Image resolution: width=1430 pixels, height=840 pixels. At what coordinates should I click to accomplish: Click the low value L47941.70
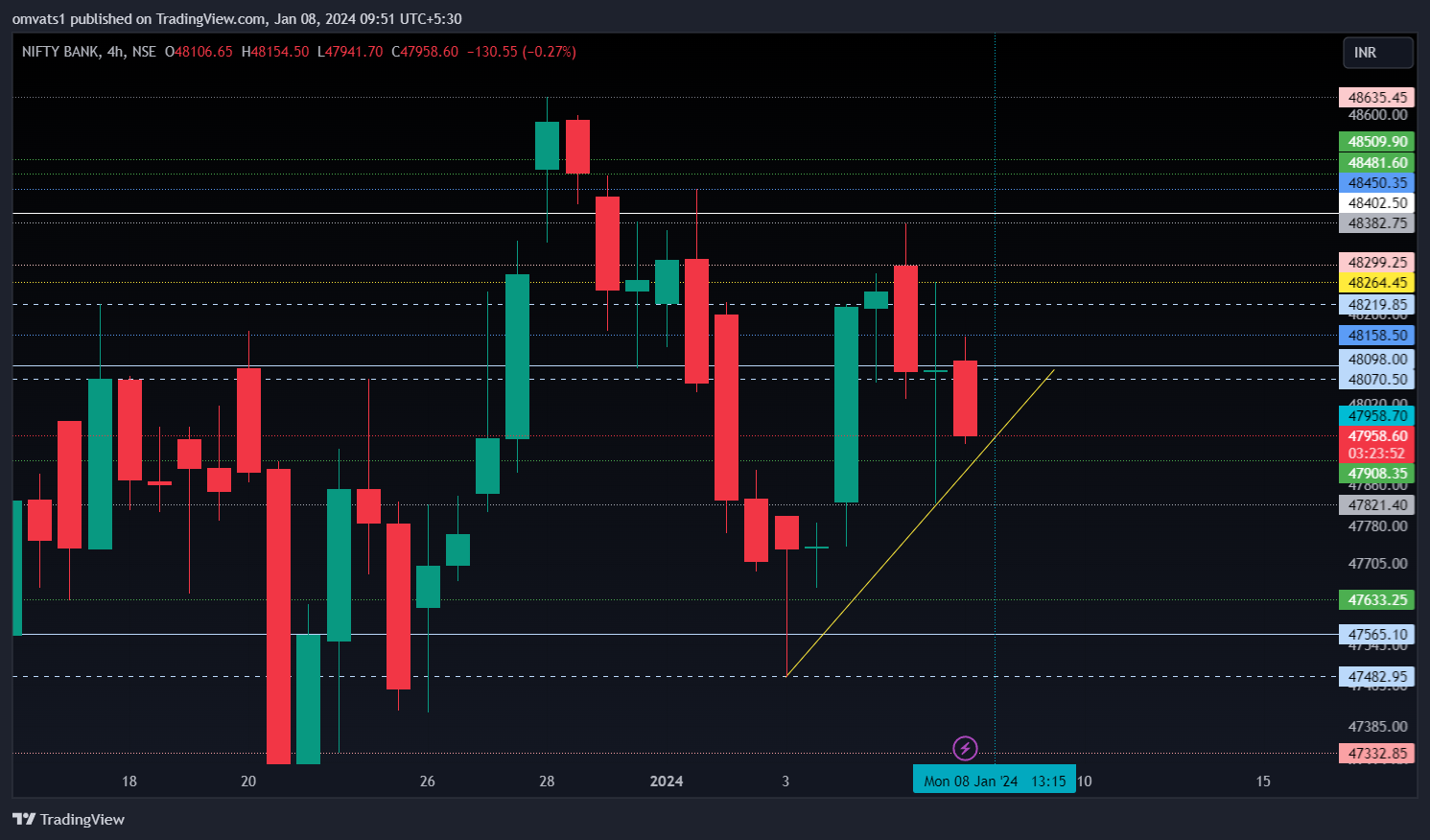pyautogui.click(x=350, y=52)
